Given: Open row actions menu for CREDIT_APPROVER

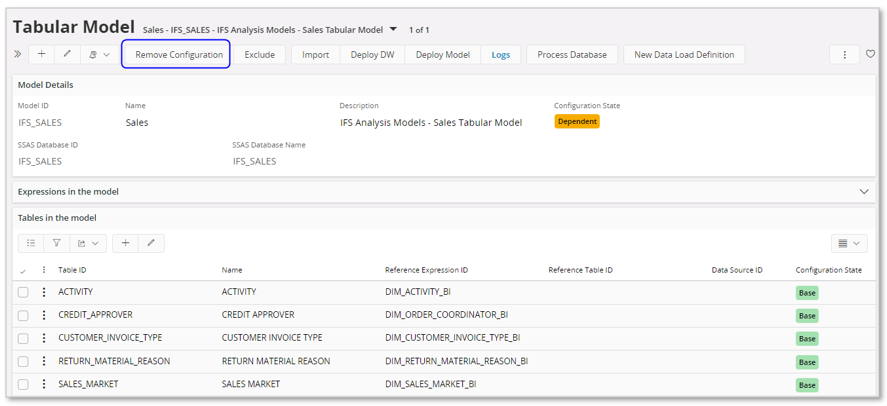Looking at the screenshot, I should point(44,315).
